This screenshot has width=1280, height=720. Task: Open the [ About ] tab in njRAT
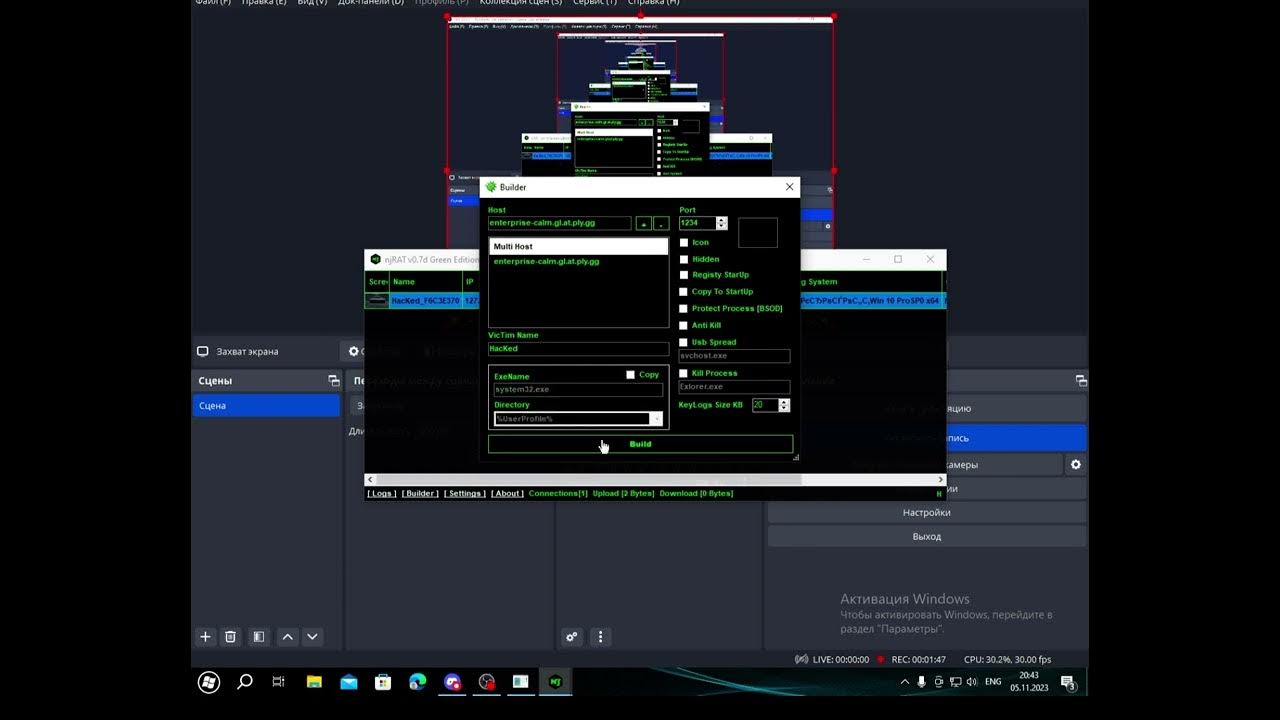[507, 493]
